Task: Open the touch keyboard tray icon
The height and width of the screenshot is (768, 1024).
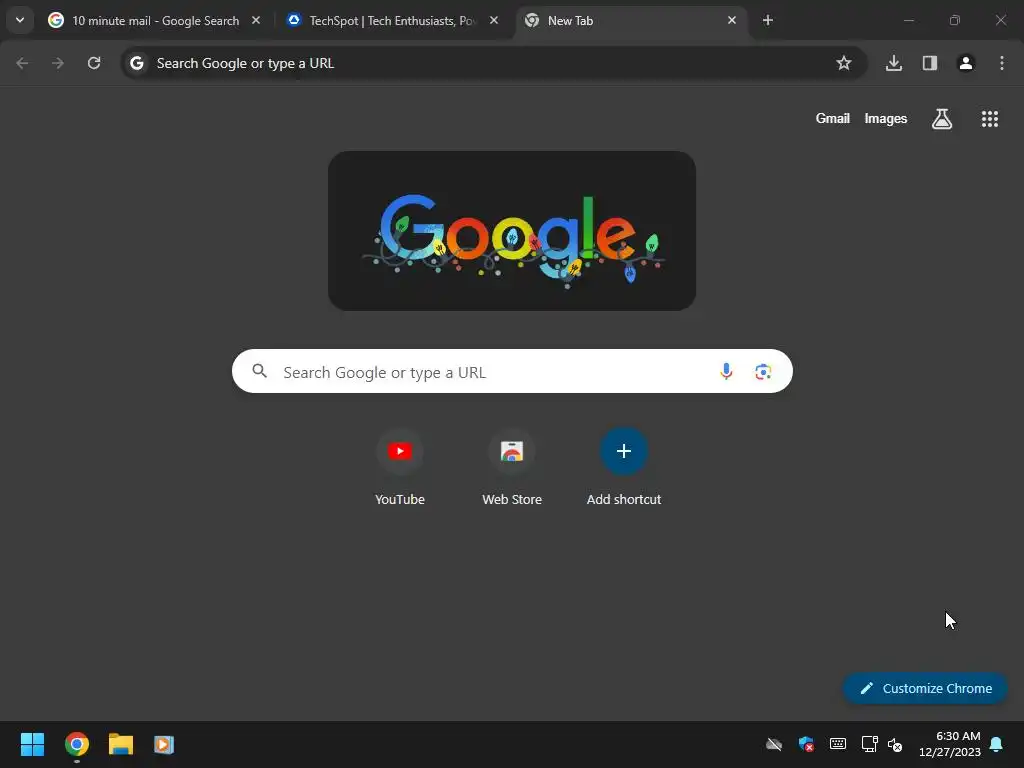Action: (x=838, y=744)
